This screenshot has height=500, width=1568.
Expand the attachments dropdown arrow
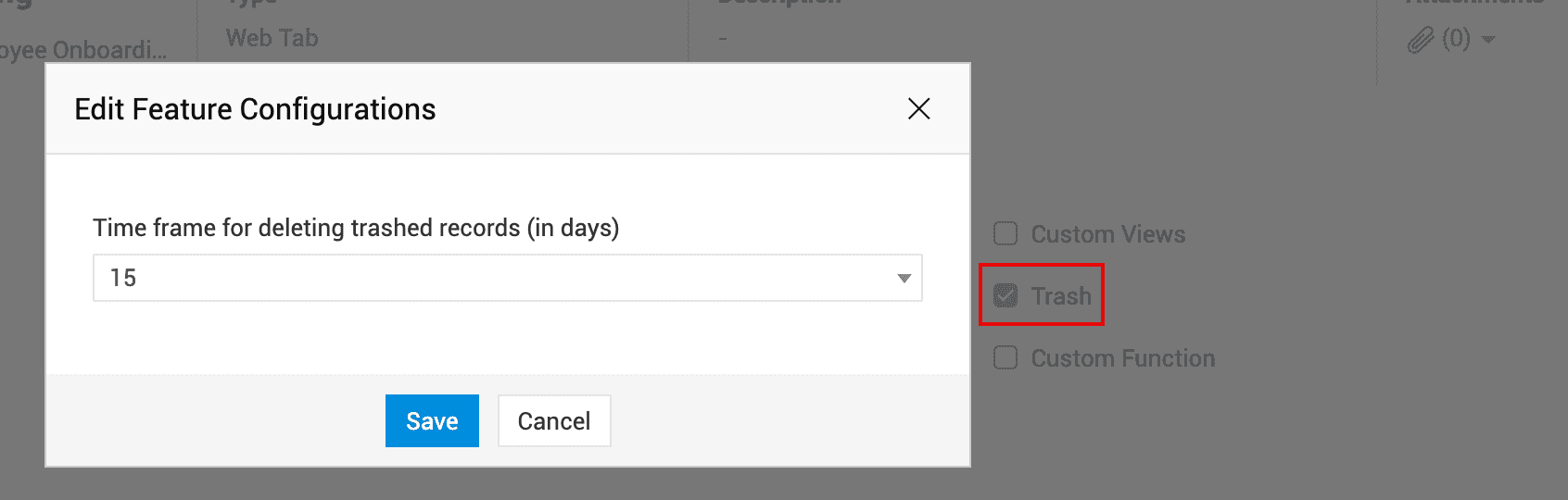1488,40
